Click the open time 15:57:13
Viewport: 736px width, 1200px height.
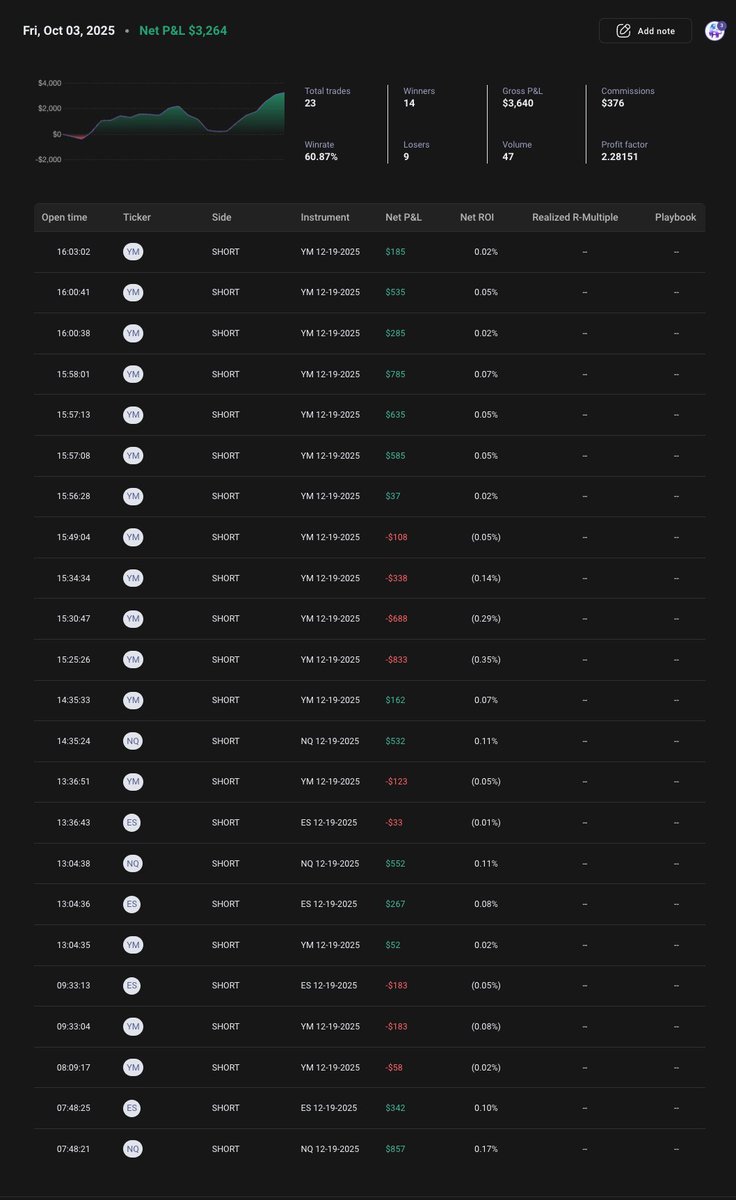pyautogui.click(x=74, y=415)
